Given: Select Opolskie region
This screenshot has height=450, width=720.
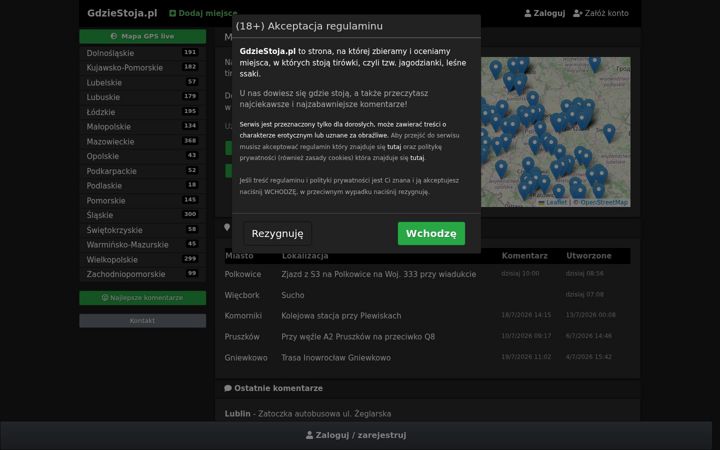Looking at the screenshot, I should 143,156.
